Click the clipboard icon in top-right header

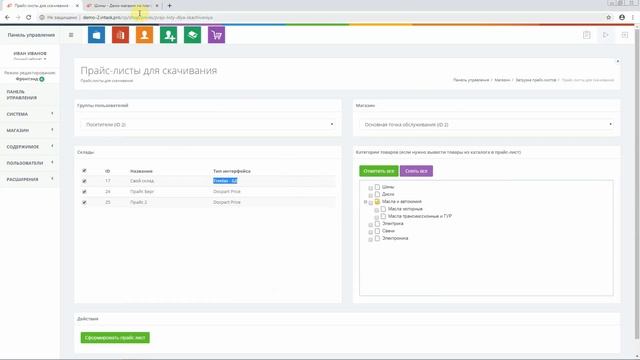pos(587,35)
